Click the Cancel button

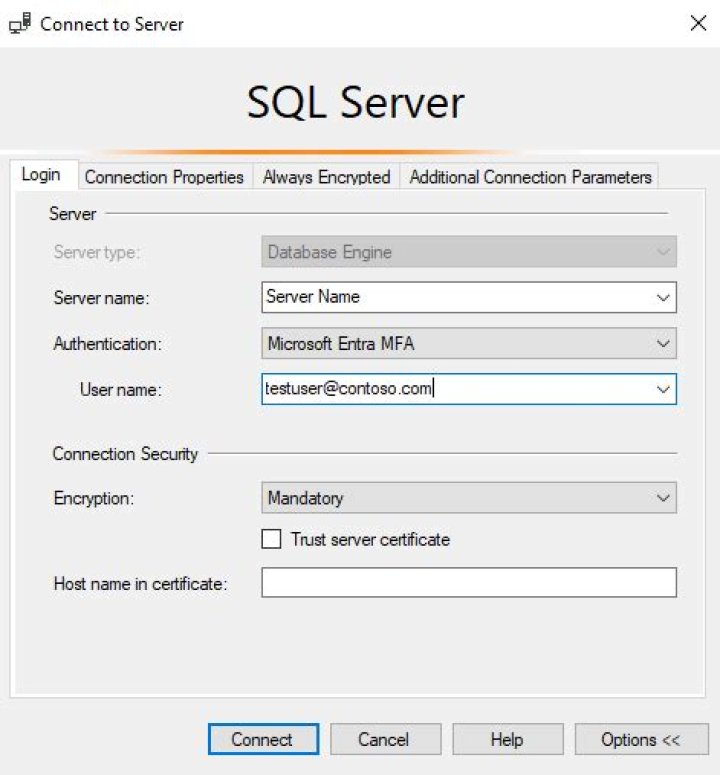pyautogui.click(x=383, y=740)
